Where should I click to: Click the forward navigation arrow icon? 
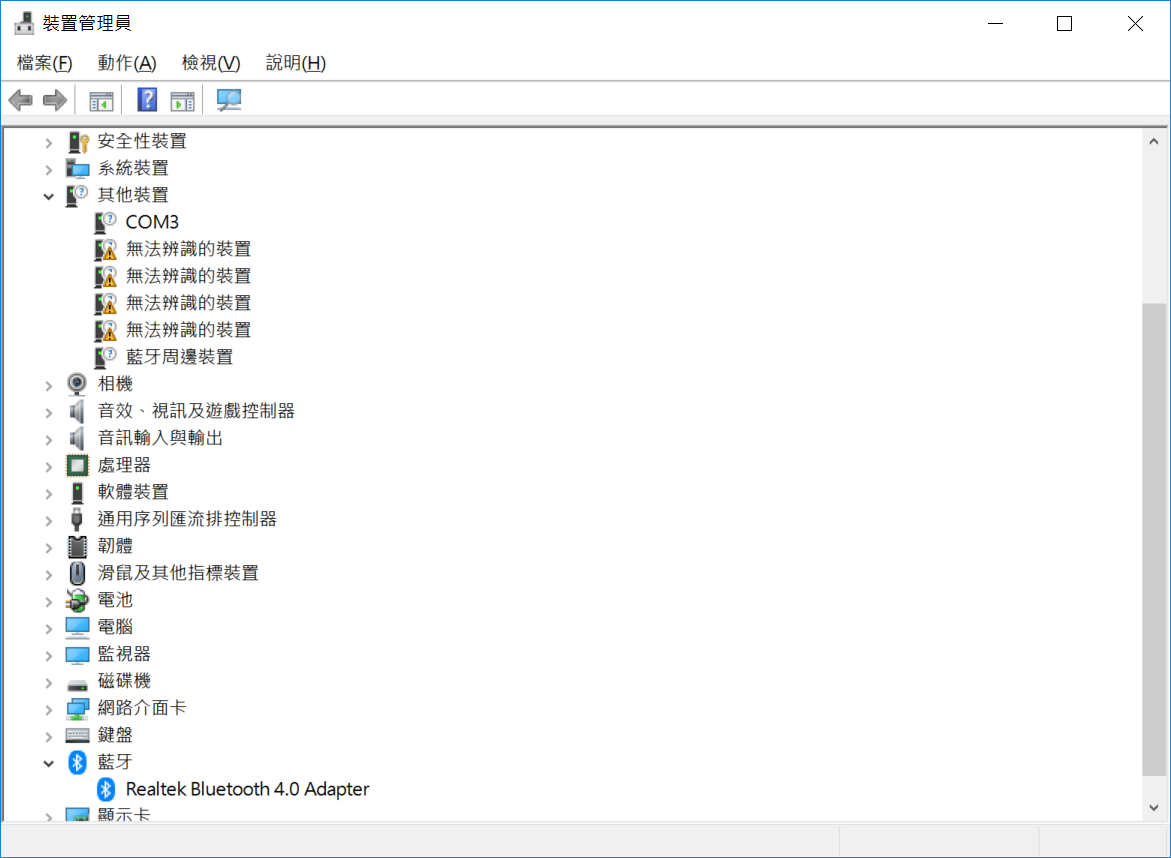(55, 99)
